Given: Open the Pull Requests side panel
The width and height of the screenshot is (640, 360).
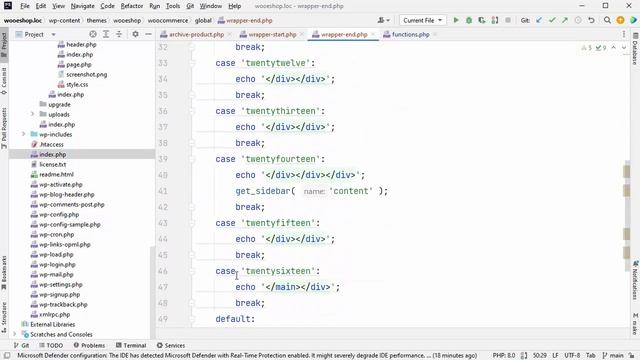Looking at the screenshot, I should (x=4, y=128).
